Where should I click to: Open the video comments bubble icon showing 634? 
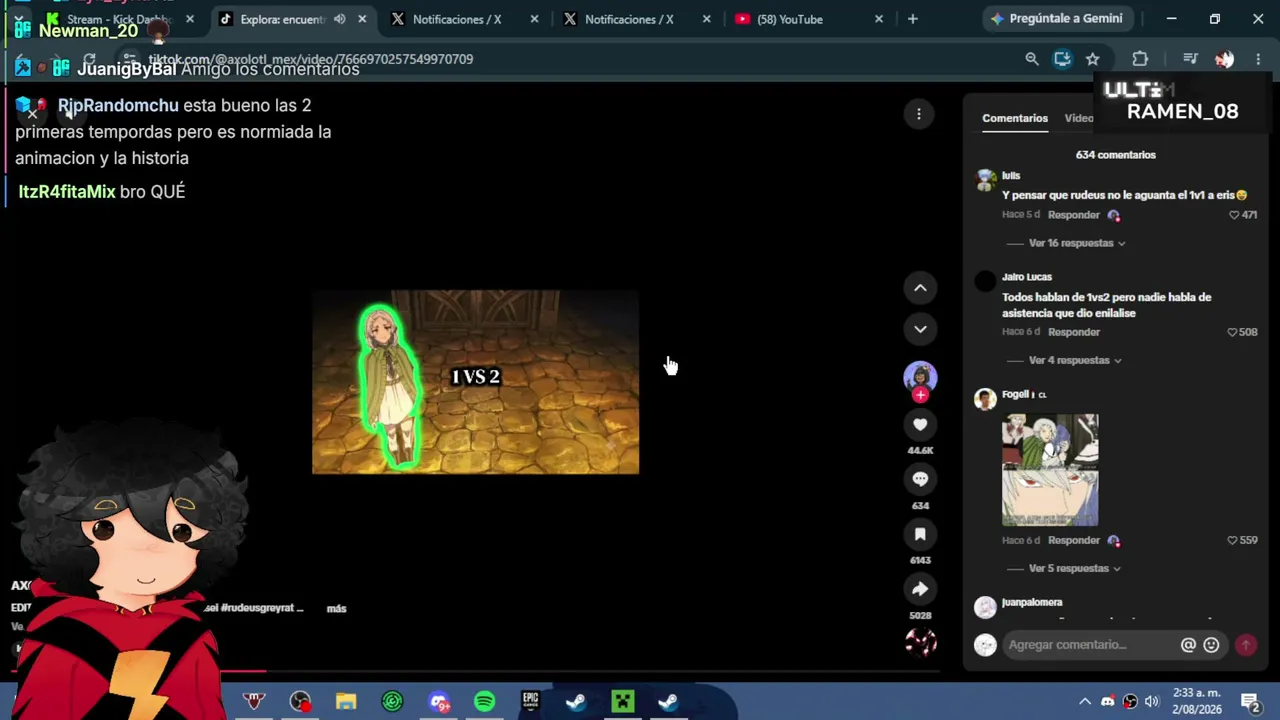(920, 479)
